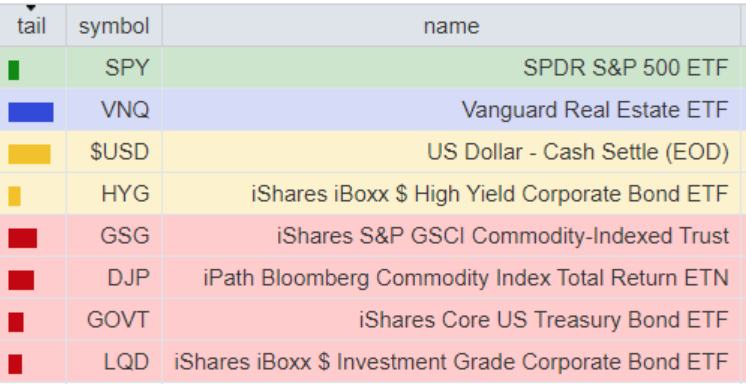
Task: Select iShares S&P GSCI Commodity-Indexed Trust
Action: tap(503, 236)
